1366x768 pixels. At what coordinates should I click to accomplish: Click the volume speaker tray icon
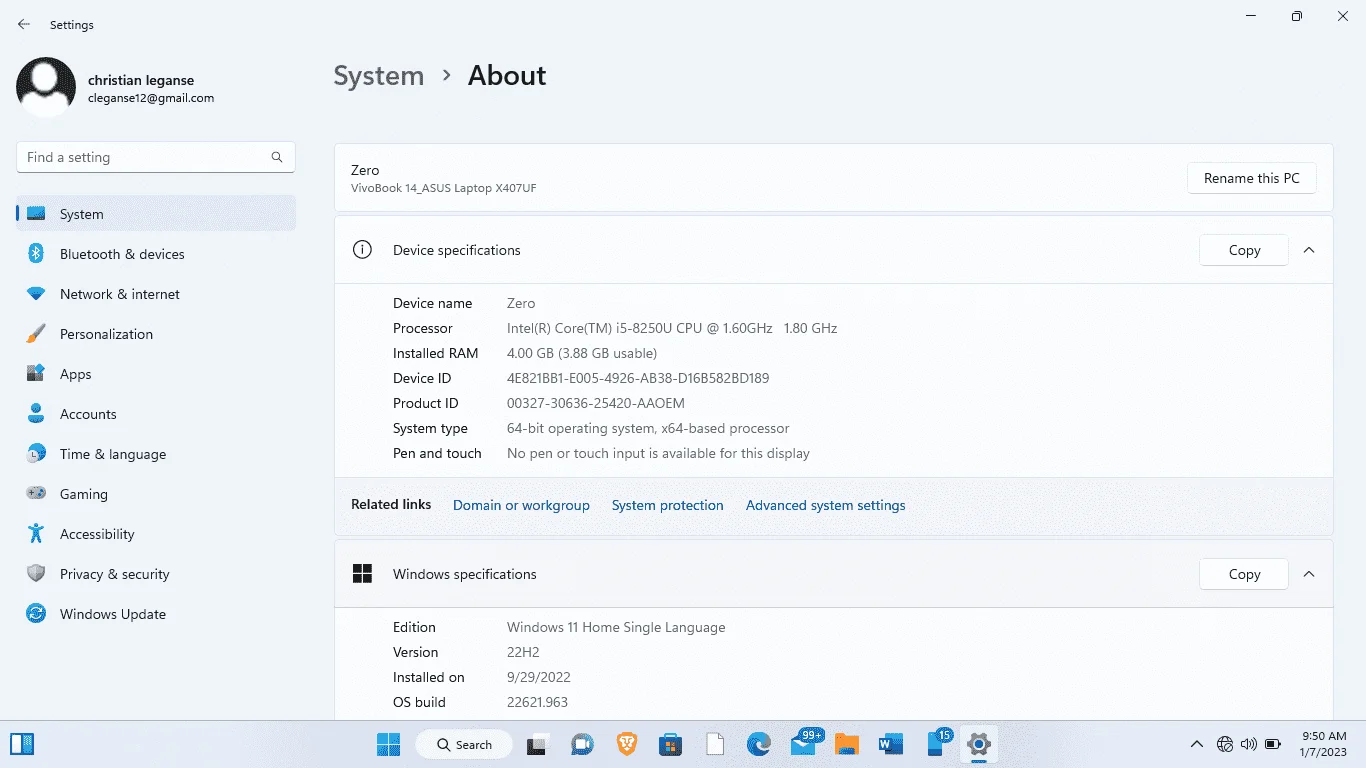[x=1248, y=744]
